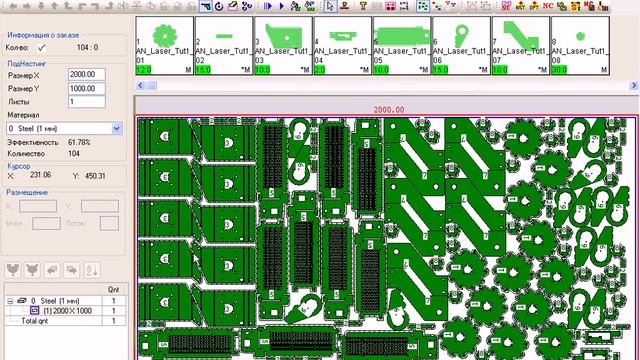
Task: Select part thumbnail 6 AN_Laser_Tut1_06
Action: [x=461, y=46]
